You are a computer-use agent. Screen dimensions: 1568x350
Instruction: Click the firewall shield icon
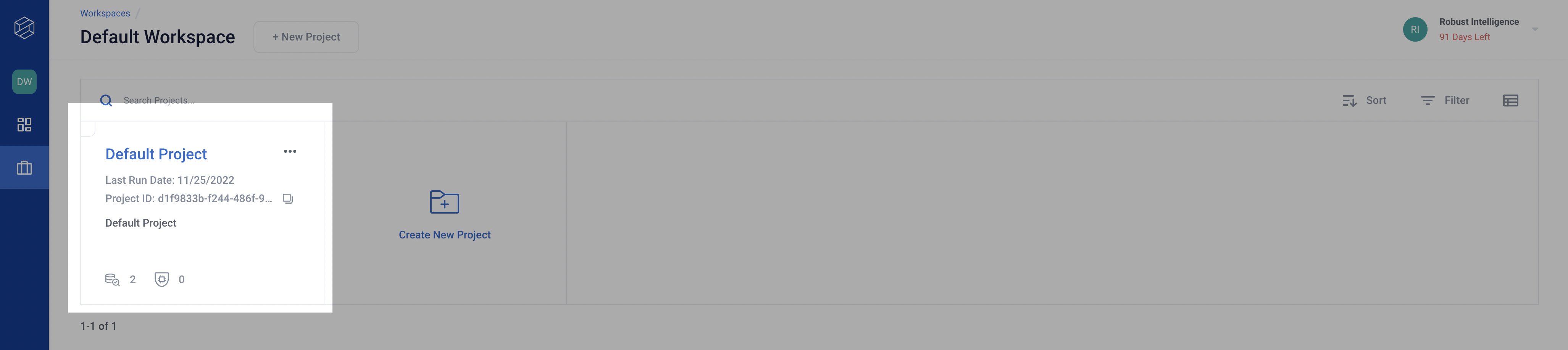pos(161,279)
